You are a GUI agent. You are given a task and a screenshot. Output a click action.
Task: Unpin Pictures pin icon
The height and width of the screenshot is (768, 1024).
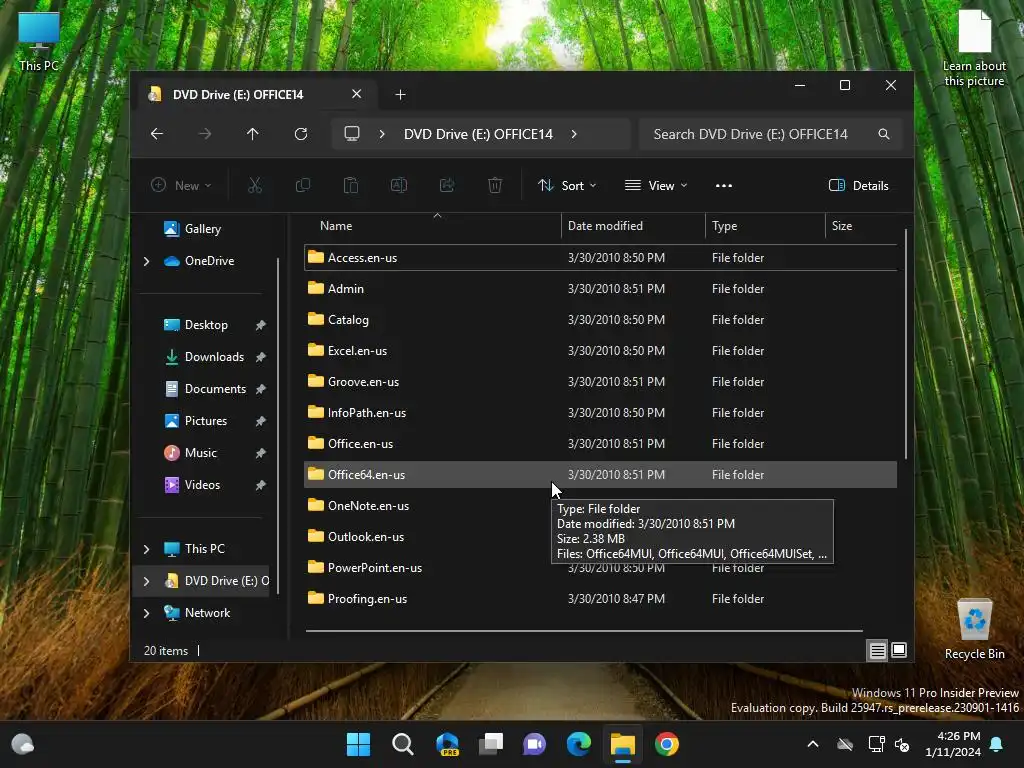click(x=261, y=421)
